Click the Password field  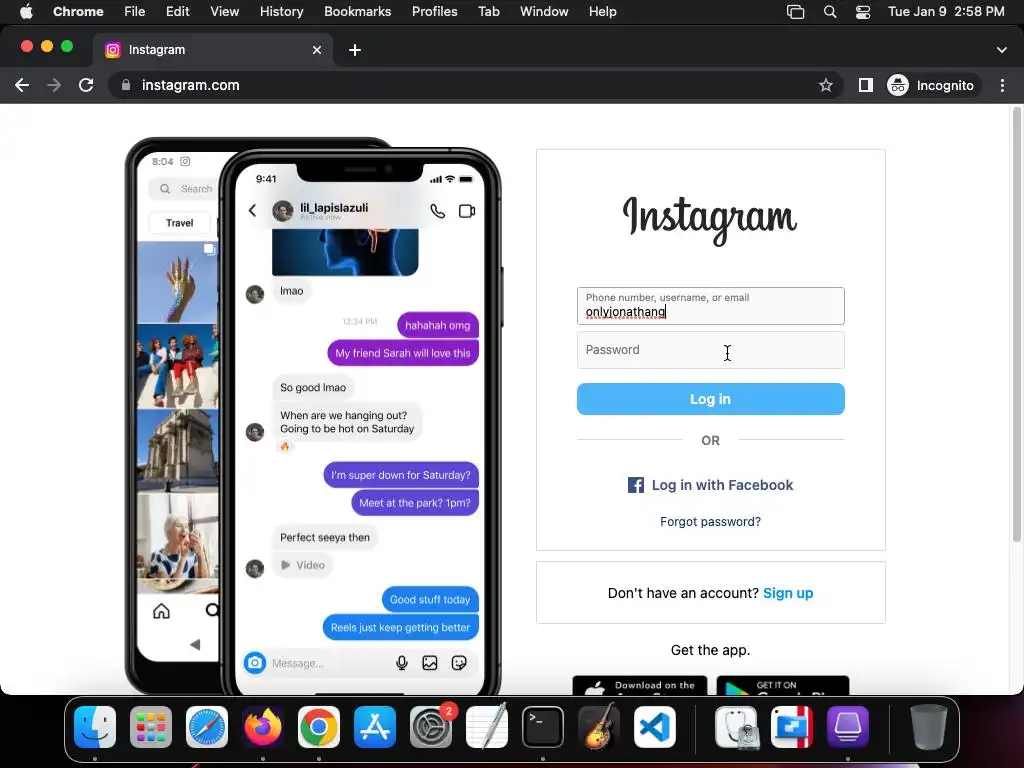[x=711, y=350]
